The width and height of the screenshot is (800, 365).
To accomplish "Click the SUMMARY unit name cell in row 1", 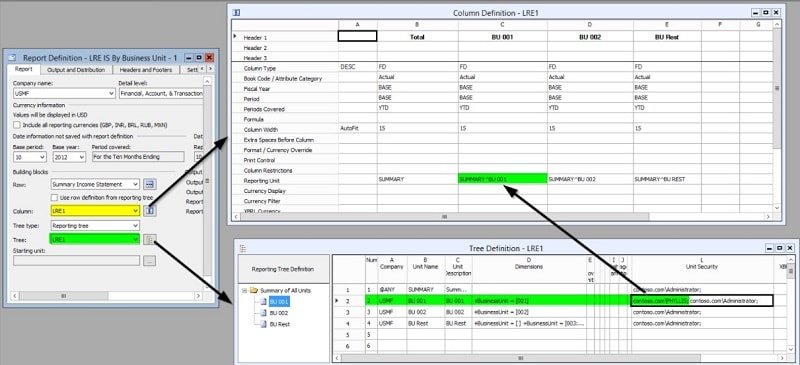I will coord(425,289).
